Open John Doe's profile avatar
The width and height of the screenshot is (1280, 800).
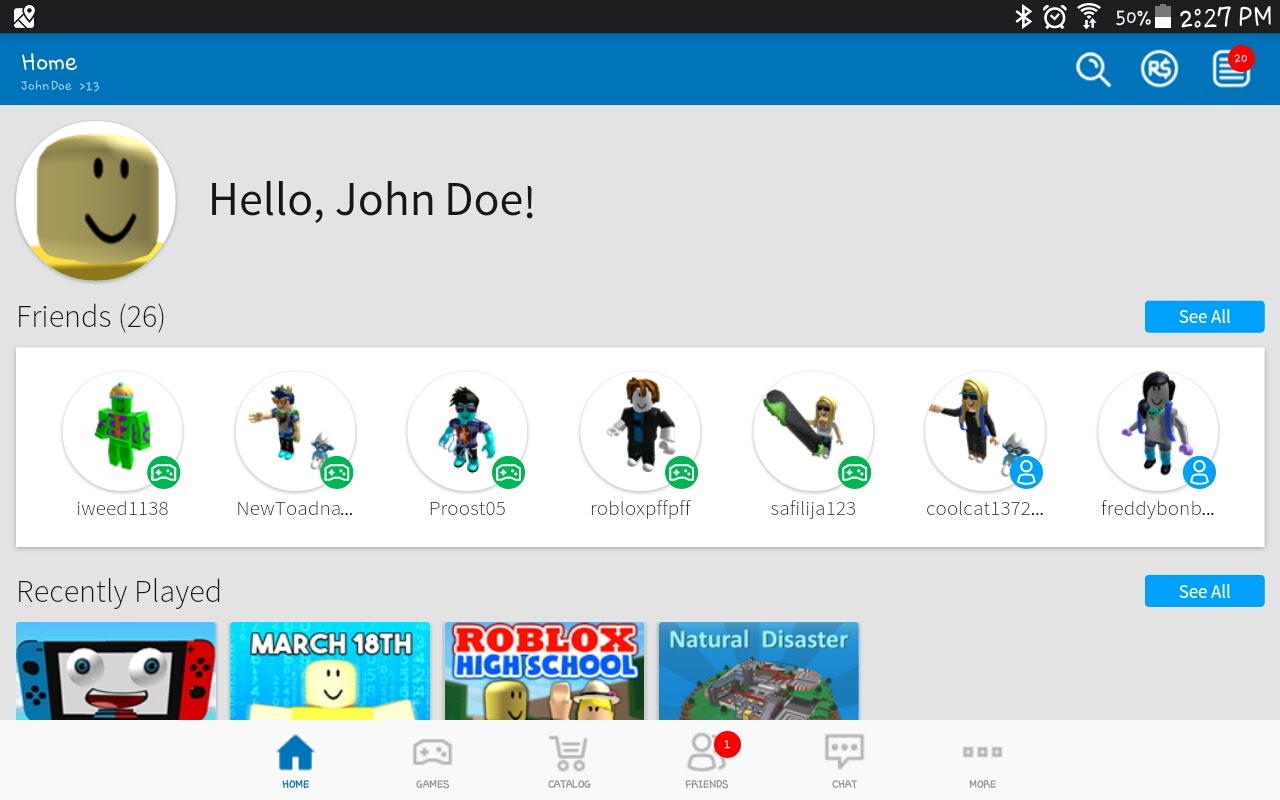click(x=96, y=201)
